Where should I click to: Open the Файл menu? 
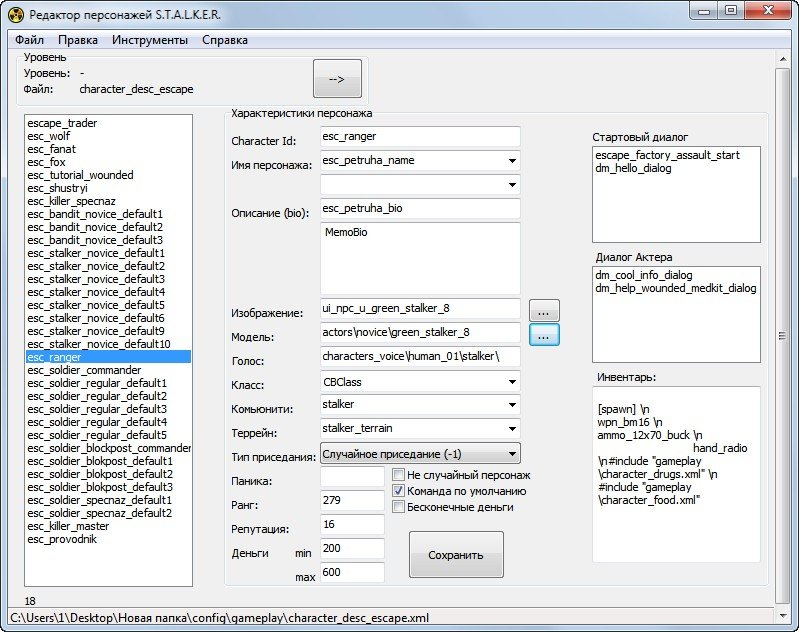tap(29, 40)
